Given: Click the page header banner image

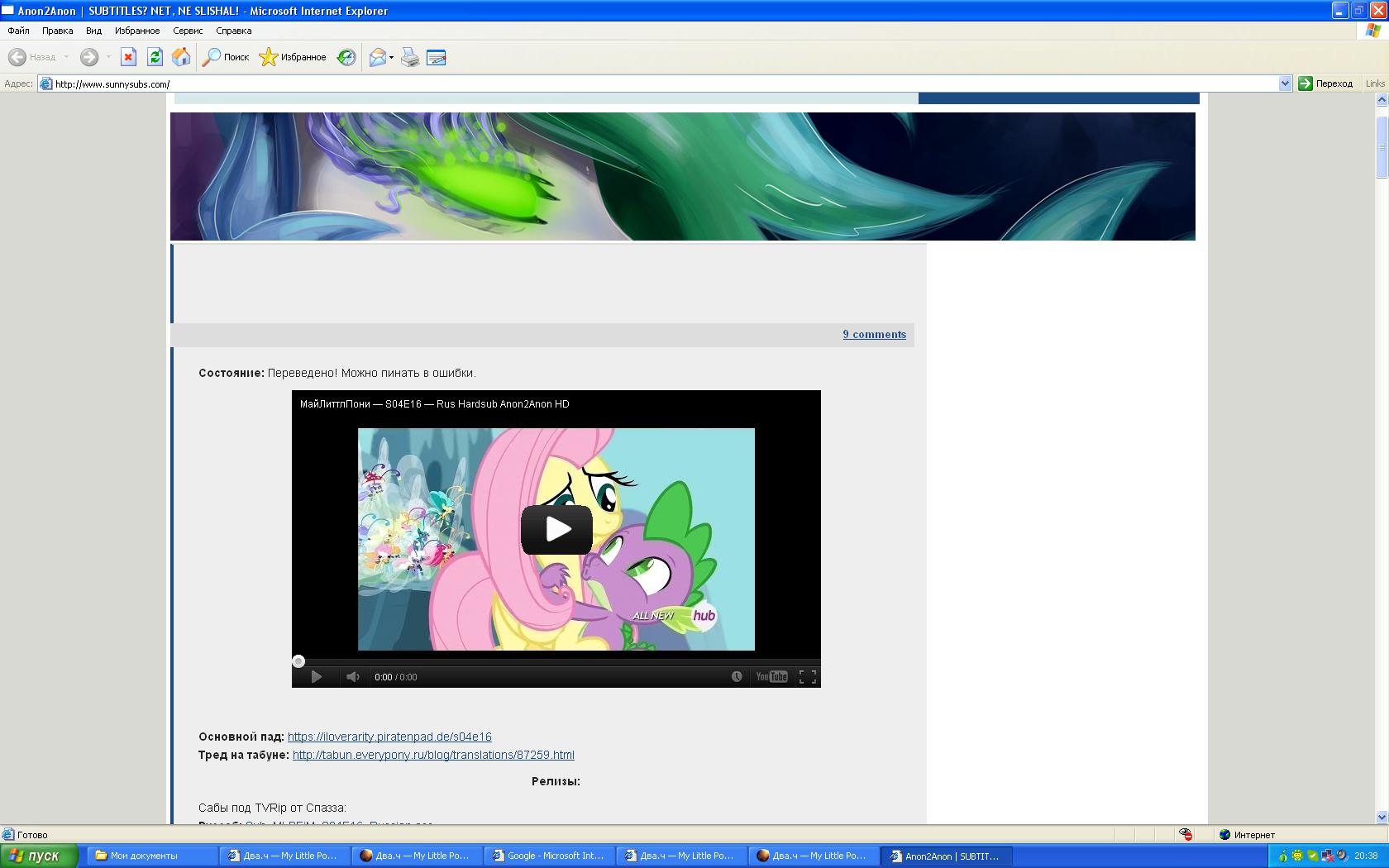Looking at the screenshot, I should [x=682, y=176].
